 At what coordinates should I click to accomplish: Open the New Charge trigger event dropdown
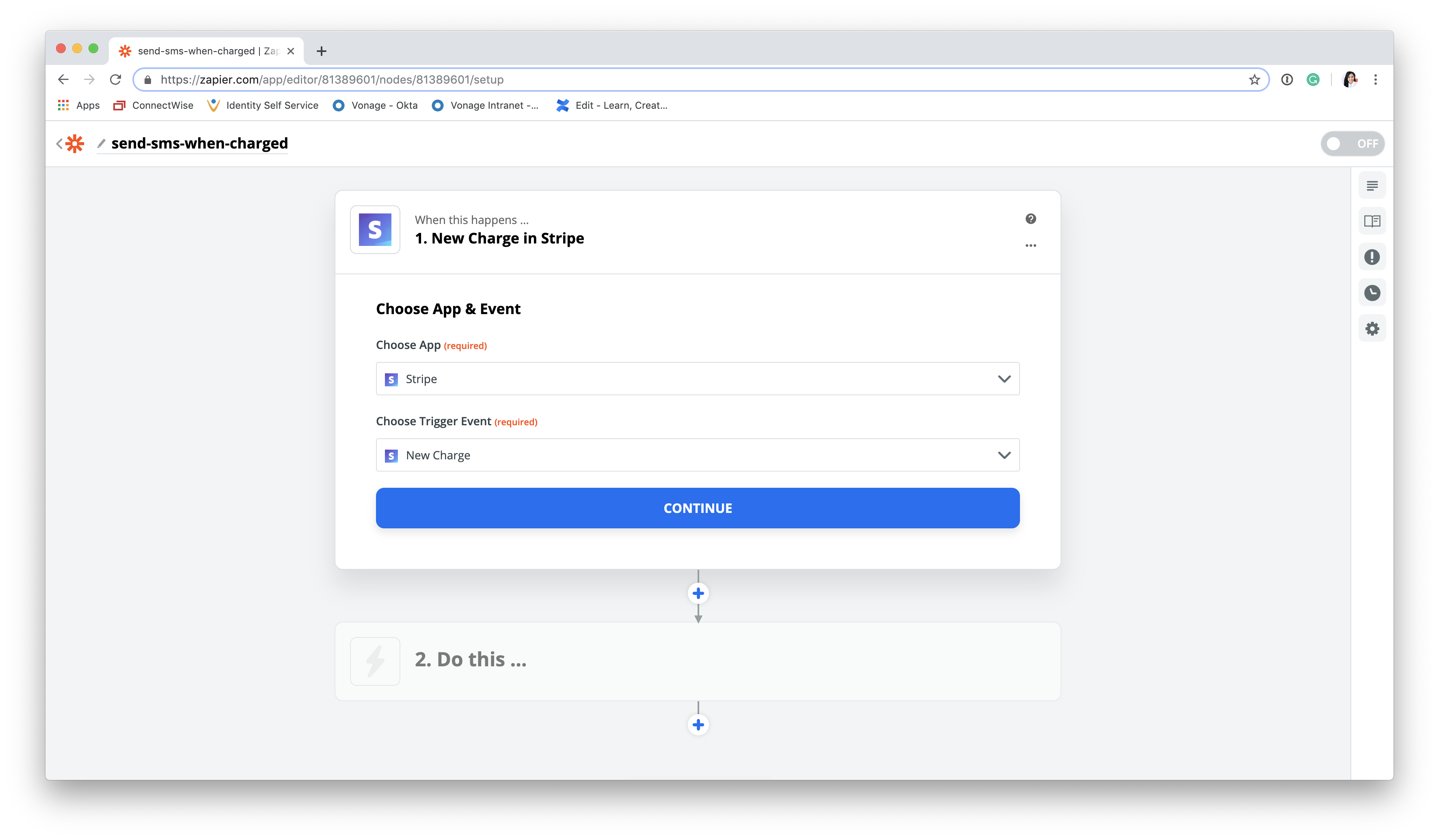697,455
